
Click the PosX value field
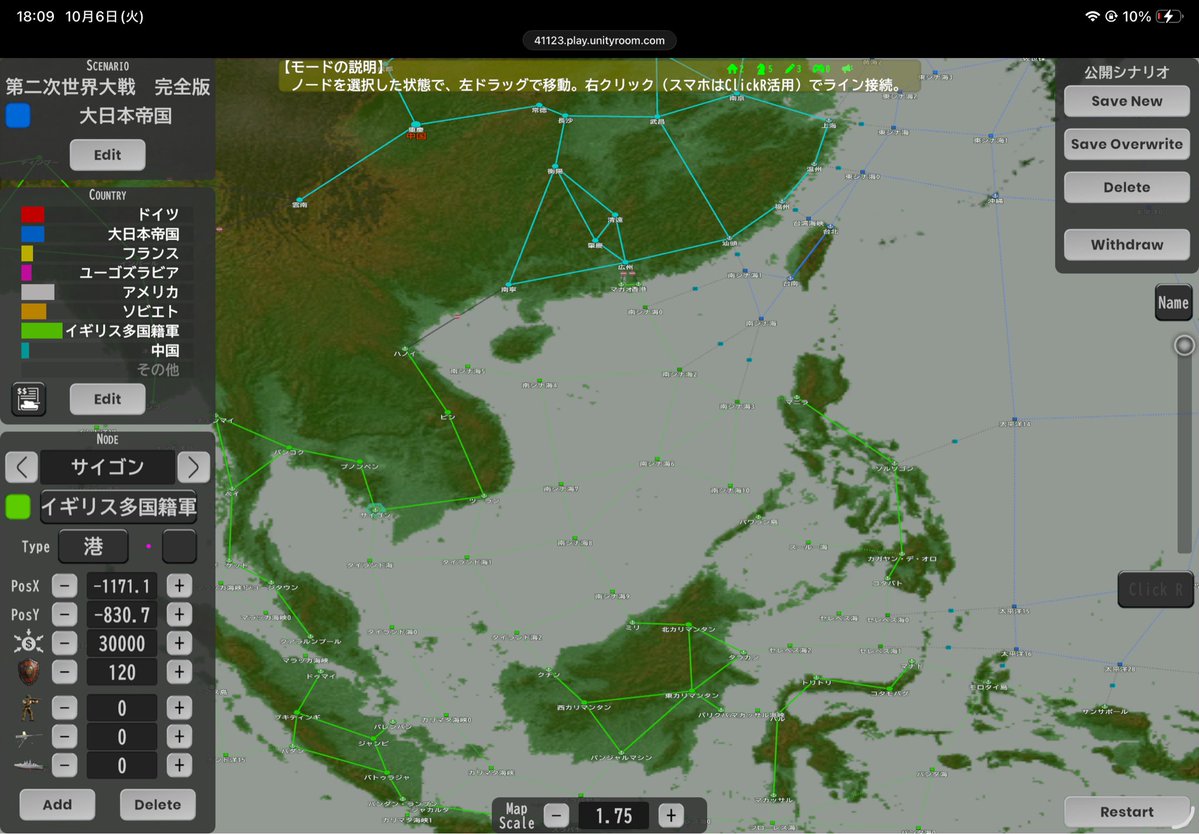coord(122,586)
